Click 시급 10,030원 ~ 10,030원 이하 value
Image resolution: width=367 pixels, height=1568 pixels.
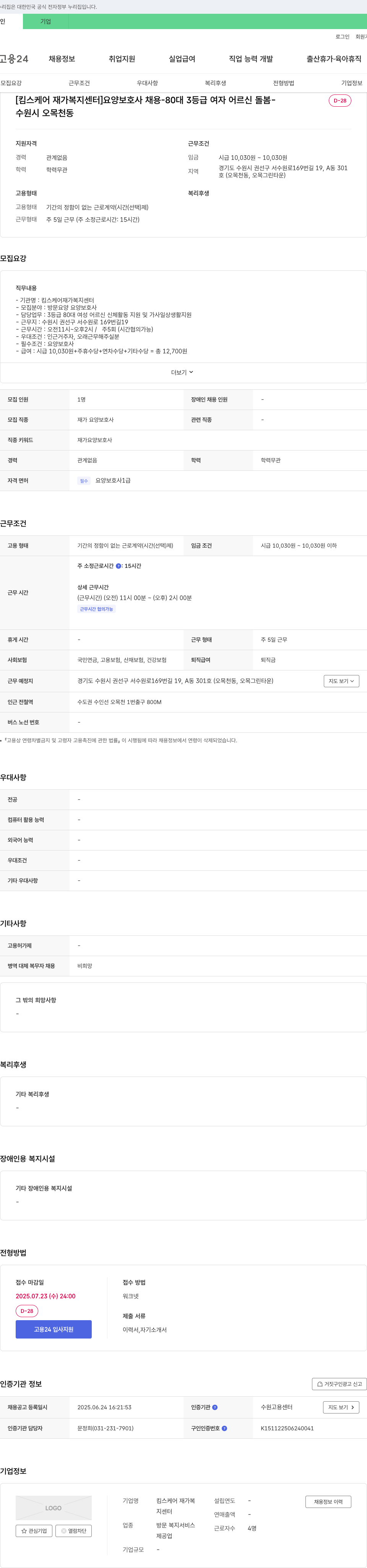tap(299, 546)
